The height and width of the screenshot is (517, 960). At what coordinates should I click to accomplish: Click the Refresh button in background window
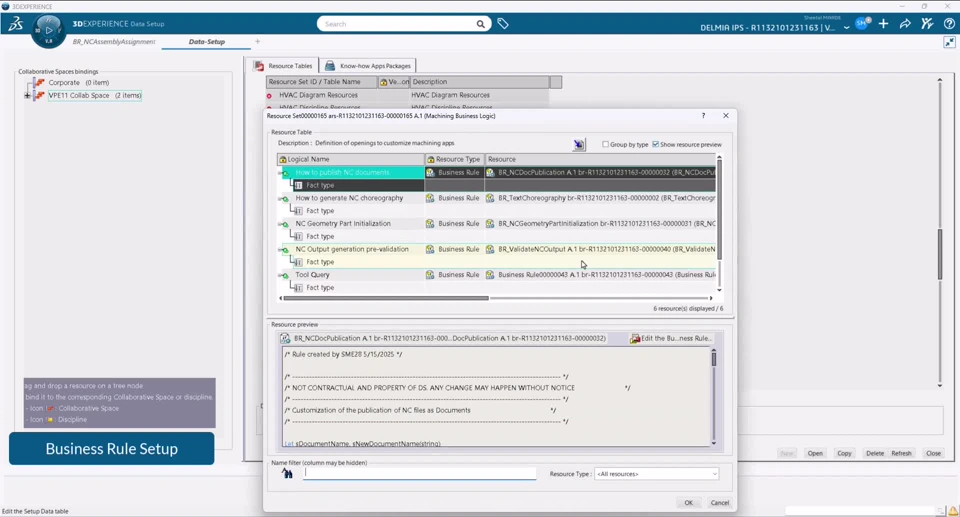coord(901,453)
